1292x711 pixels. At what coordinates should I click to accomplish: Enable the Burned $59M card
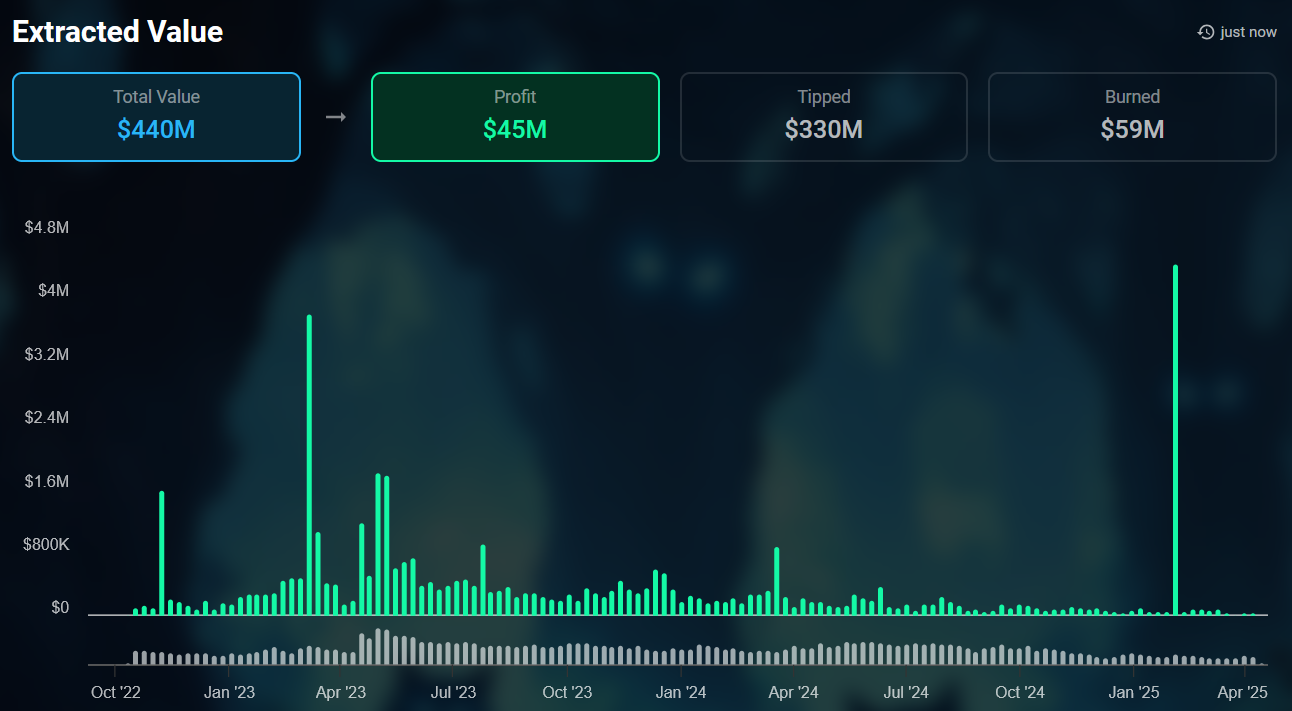pyautogui.click(x=1132, y=117)
